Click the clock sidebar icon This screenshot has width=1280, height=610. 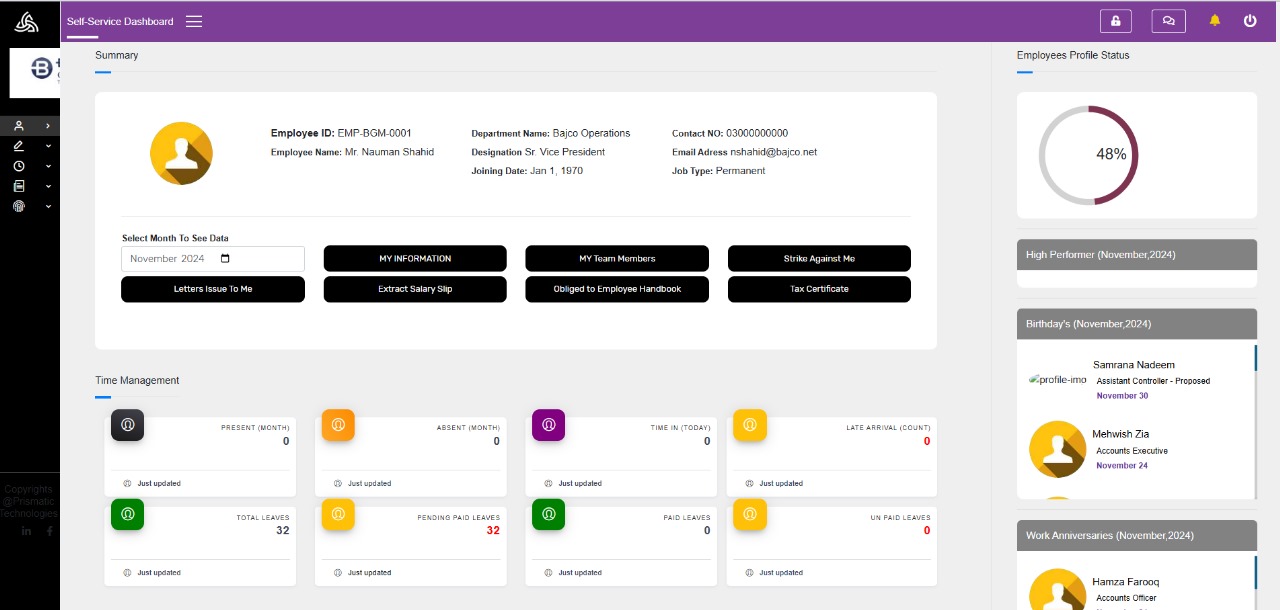tap(19, 166)
